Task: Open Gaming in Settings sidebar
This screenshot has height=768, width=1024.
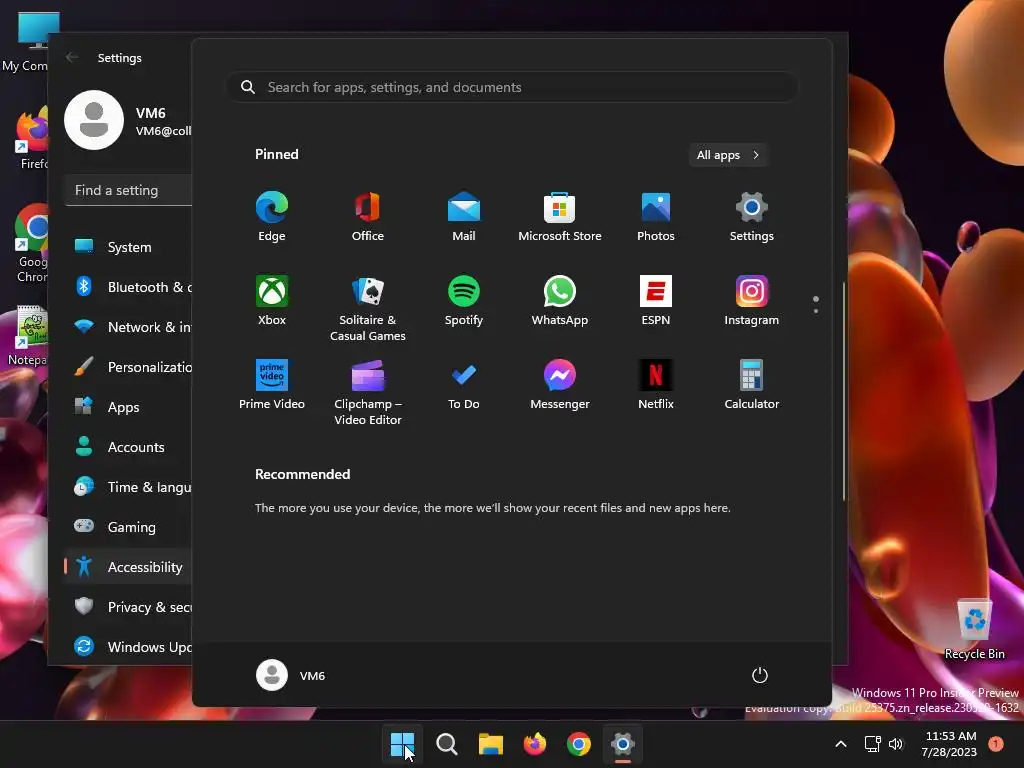Action: (x=128, y=527)
